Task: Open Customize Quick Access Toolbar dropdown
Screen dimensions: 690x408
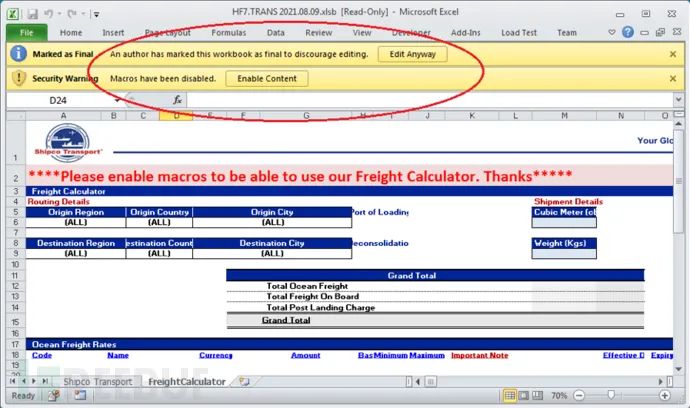Action: click(x=96, y=15)
